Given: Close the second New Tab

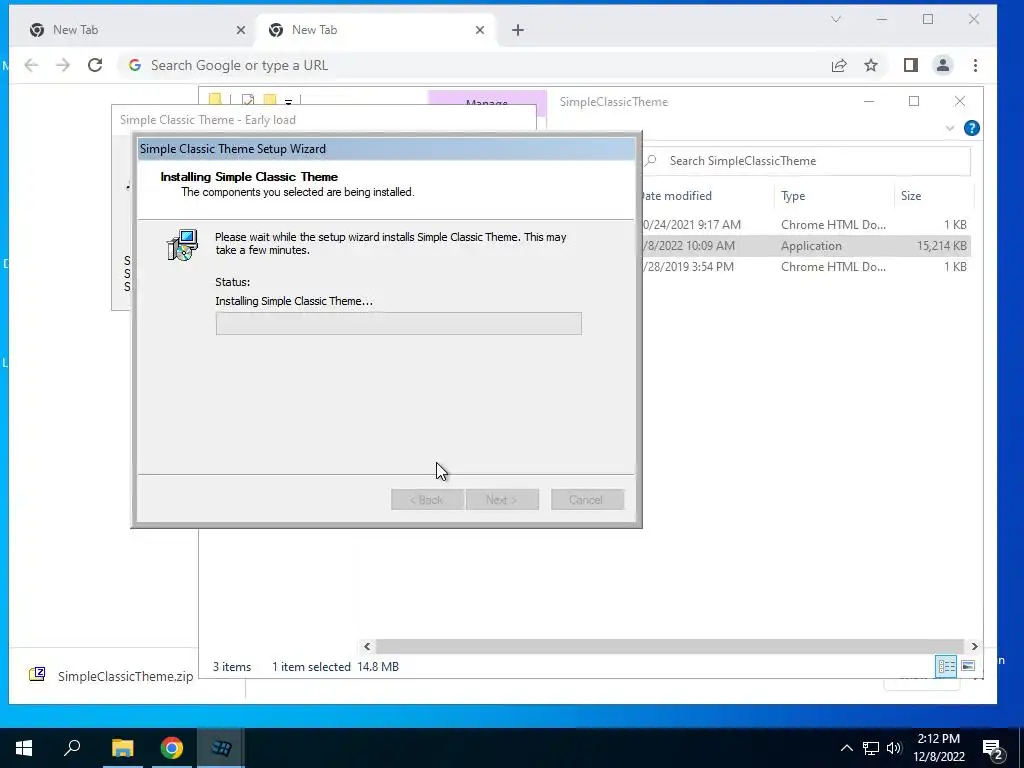Looking at the screenshot, I should (x=480, y=30).
